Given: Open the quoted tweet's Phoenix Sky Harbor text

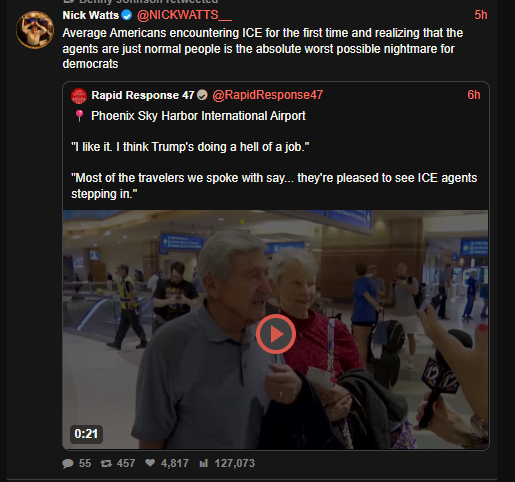Looking at the screenshot, I should (x=198, y=116).
